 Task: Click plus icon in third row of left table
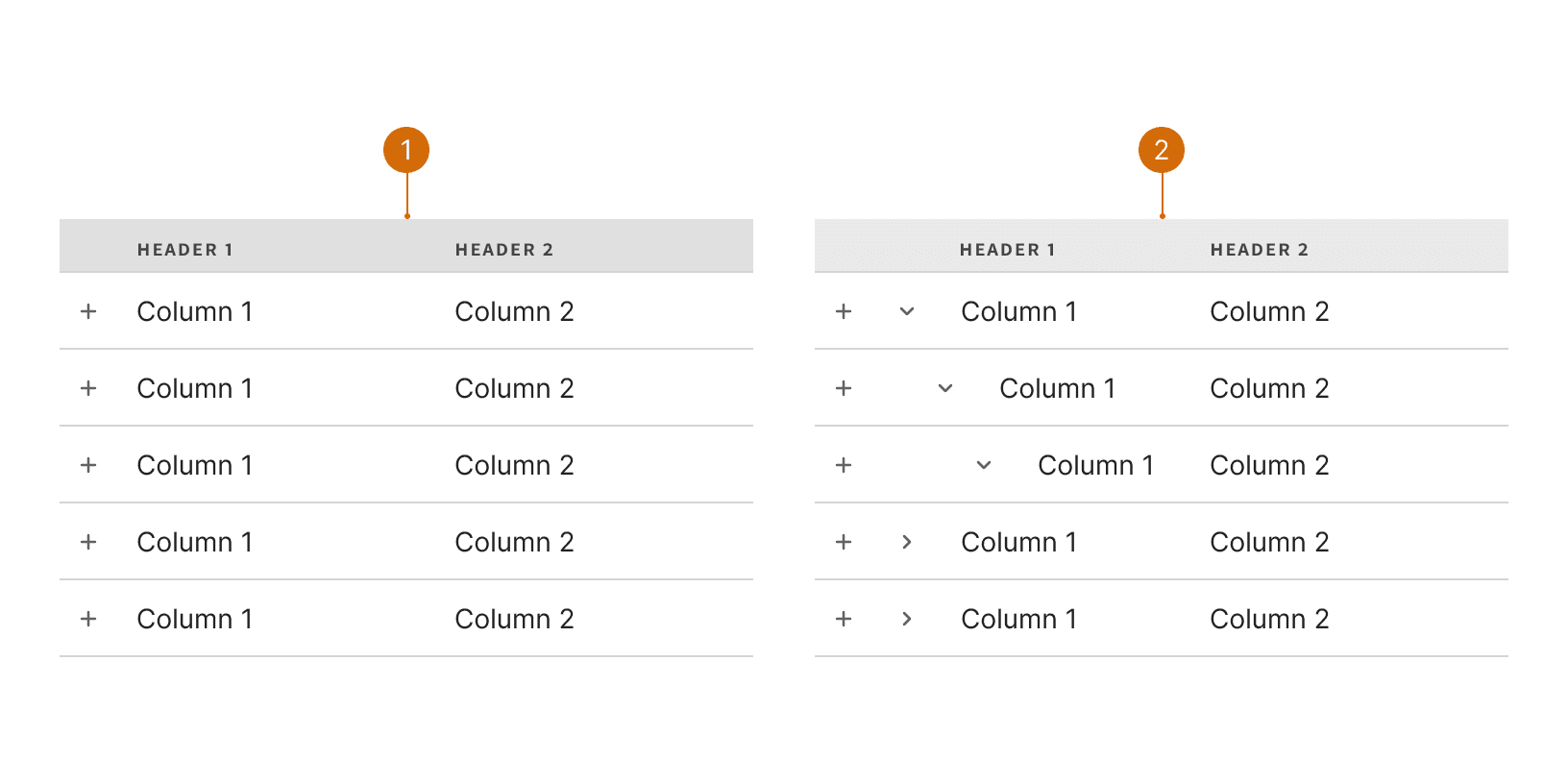tap(88, 465)
